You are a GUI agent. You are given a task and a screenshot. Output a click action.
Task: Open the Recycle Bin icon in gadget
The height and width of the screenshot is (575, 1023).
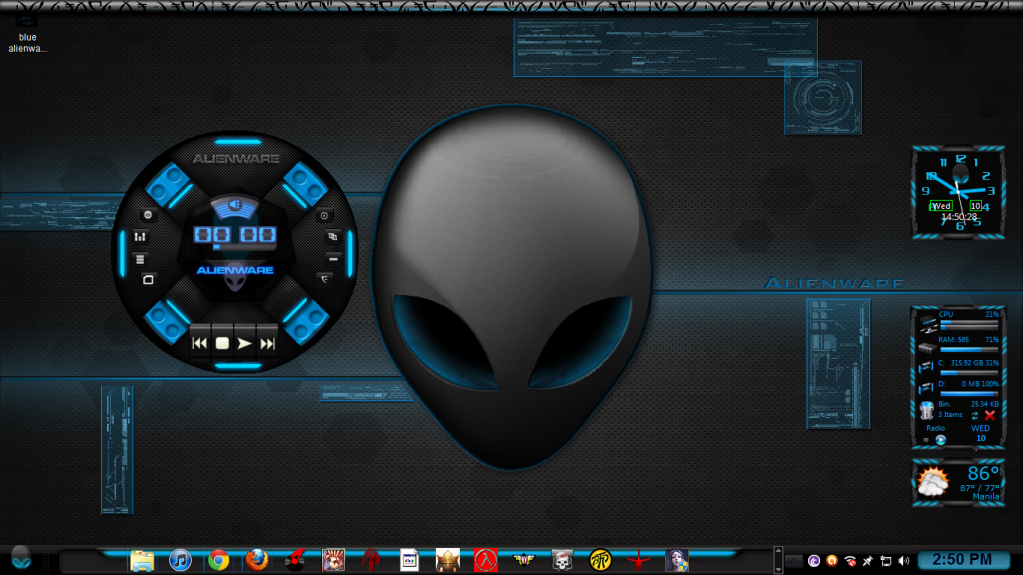click(926, 411)
